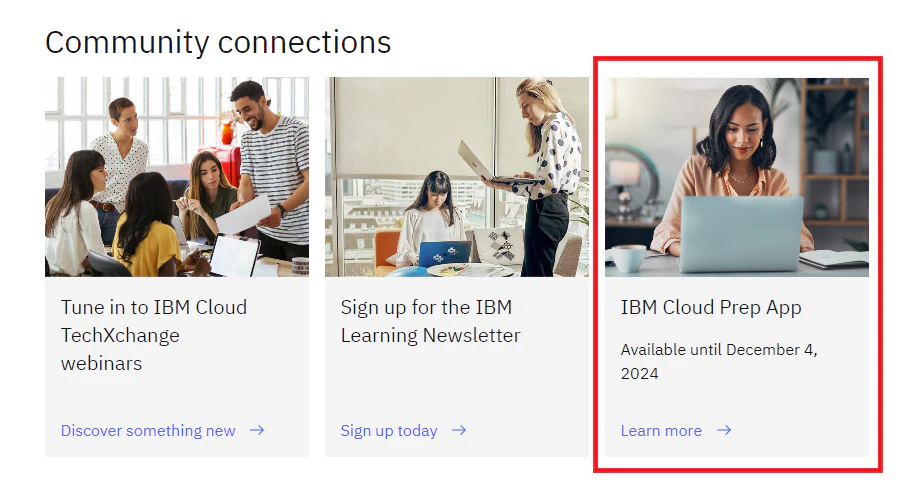
Task: Click the IBM Cloud Prep App title
Action: tap(711, 307)
